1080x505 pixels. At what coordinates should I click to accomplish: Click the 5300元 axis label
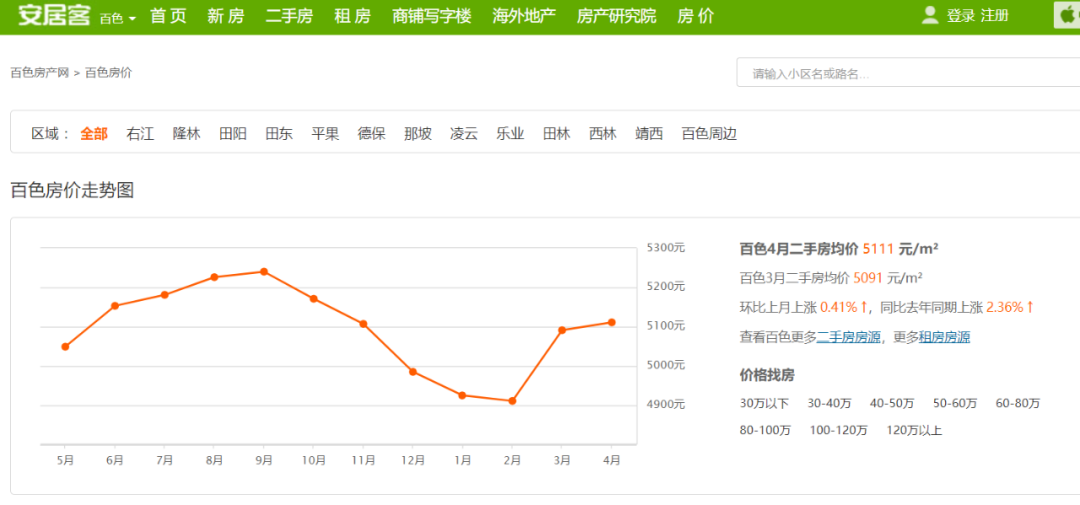coord(665,247)
